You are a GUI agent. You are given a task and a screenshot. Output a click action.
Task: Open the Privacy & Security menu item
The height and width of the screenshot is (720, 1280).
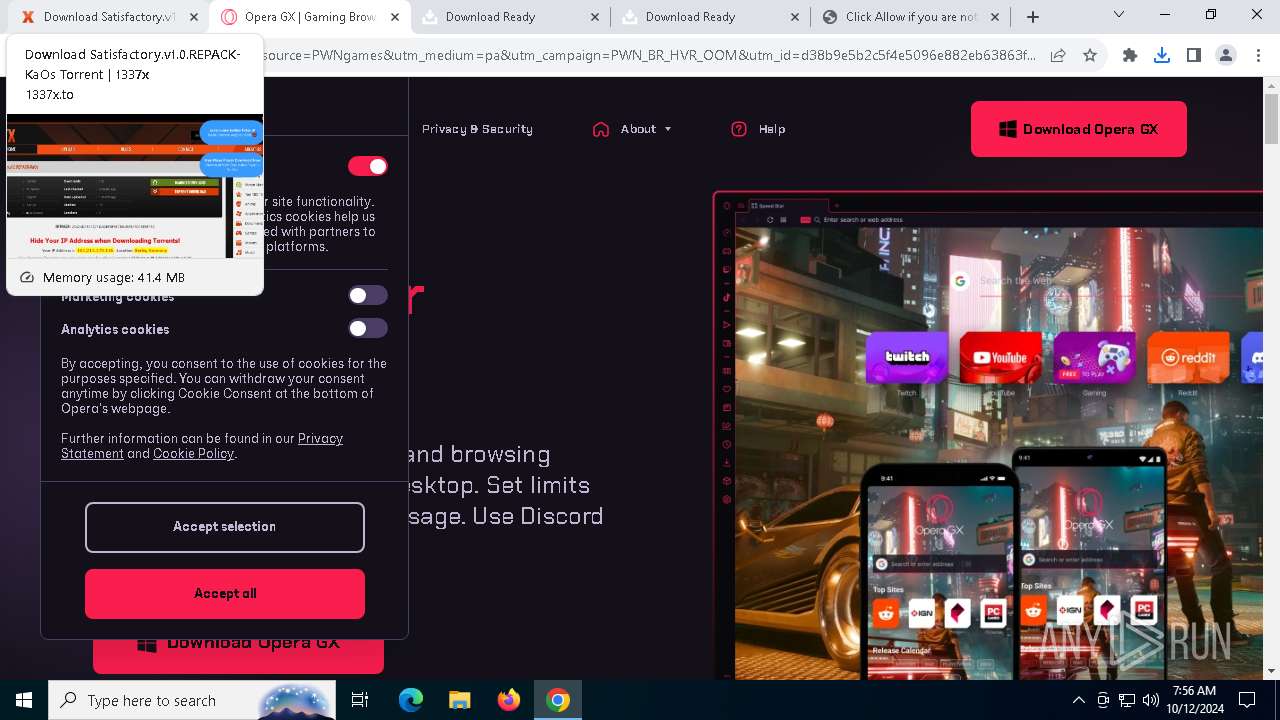coord(477,129)
